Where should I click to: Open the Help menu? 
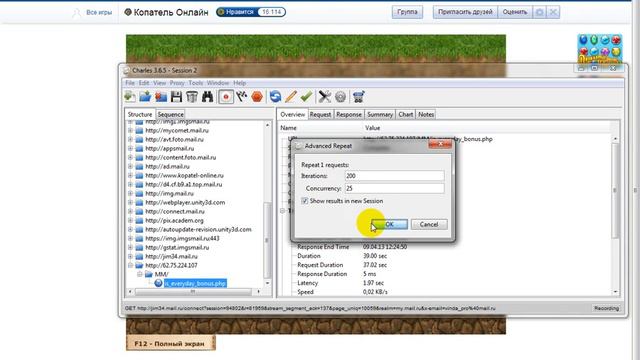tap(240, 83)
